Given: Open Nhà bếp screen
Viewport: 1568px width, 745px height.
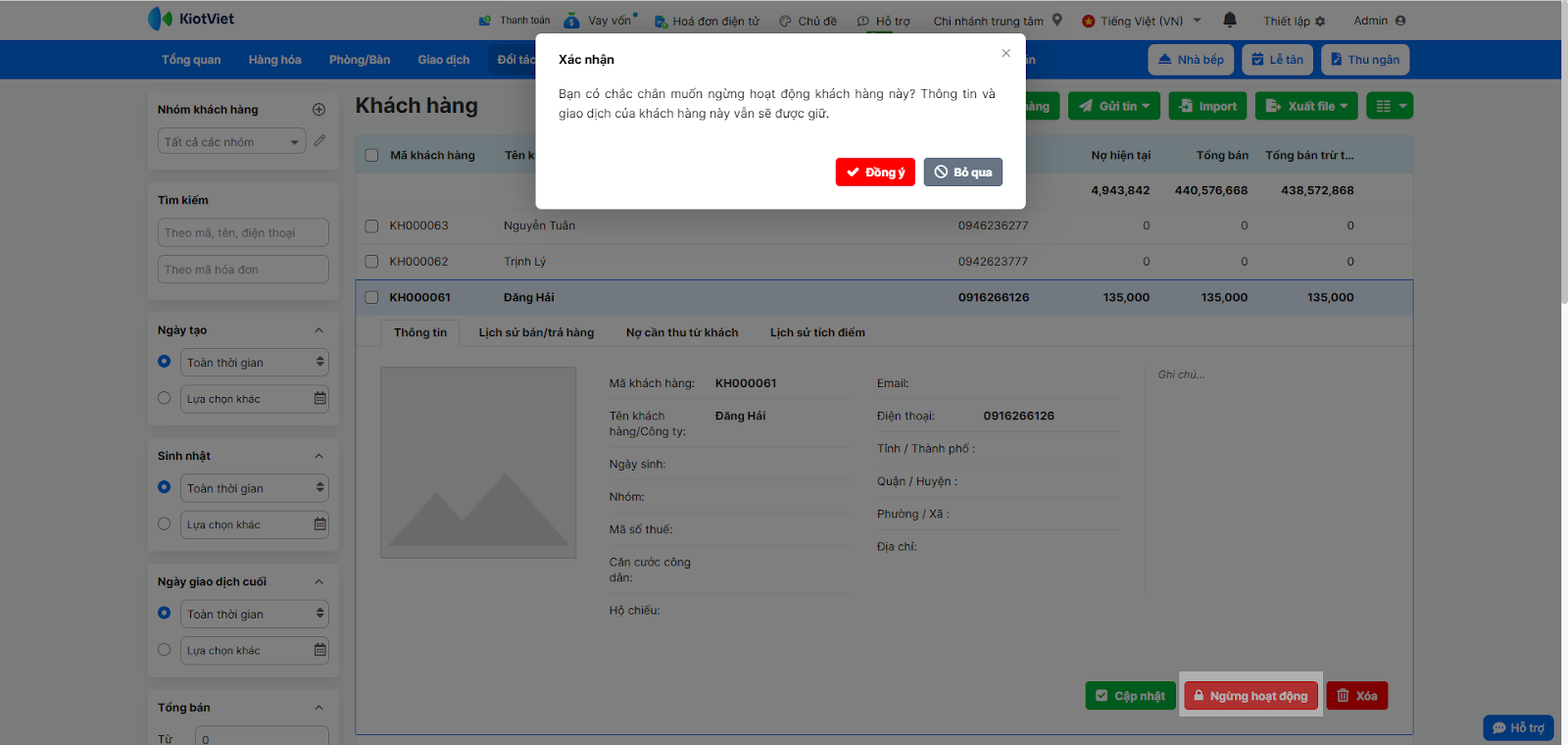Looking at the screenshot, I should point(1191,60).
